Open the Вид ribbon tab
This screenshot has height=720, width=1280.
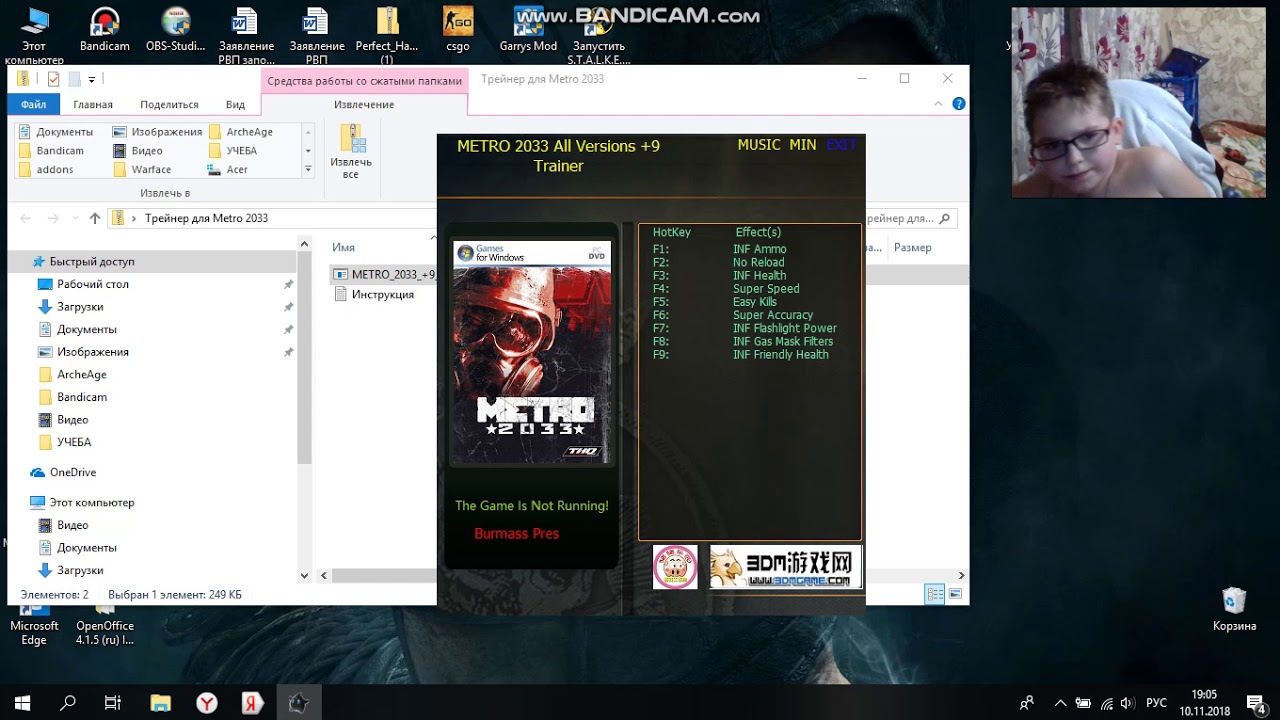click(x=235, y=104)
